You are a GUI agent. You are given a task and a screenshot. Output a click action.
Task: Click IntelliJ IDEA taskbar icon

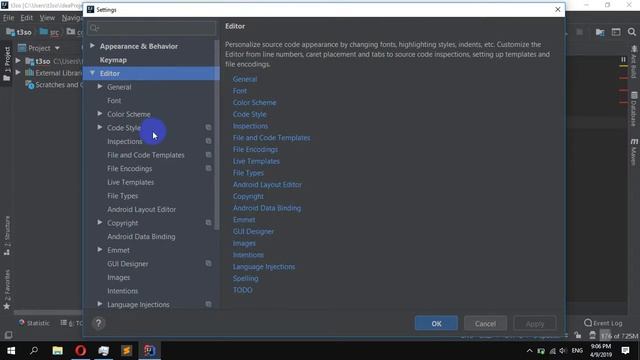click(149, 351)
